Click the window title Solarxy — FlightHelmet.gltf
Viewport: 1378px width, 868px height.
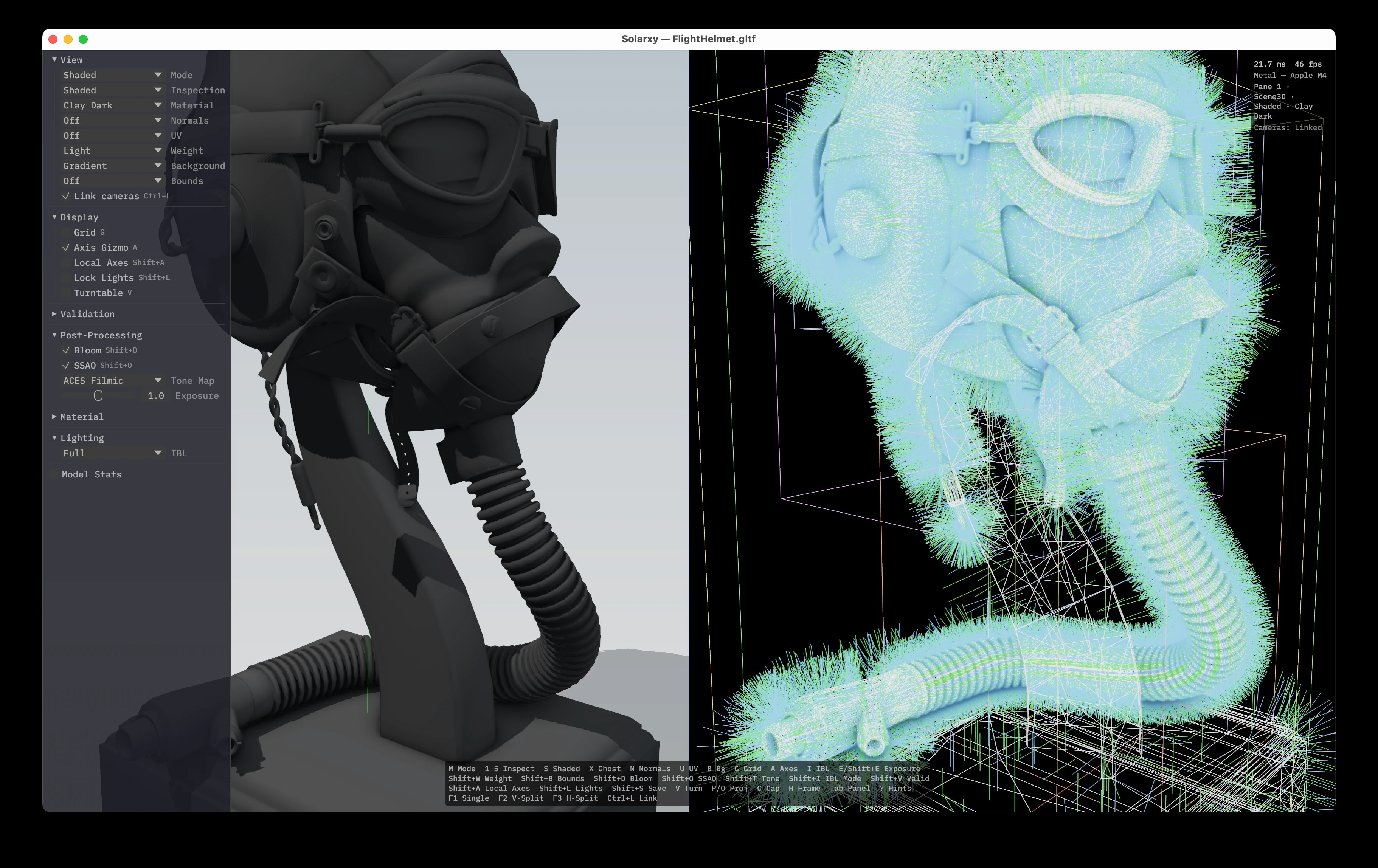[x=688, y=39]
